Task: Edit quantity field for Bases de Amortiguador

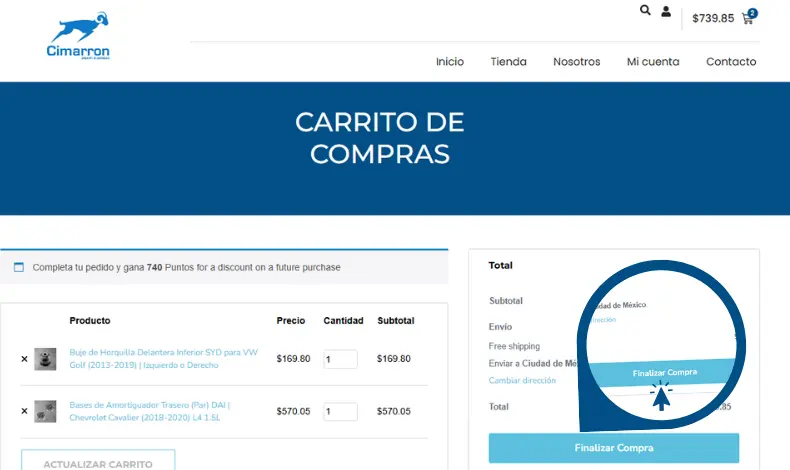Action: point(340,411)
